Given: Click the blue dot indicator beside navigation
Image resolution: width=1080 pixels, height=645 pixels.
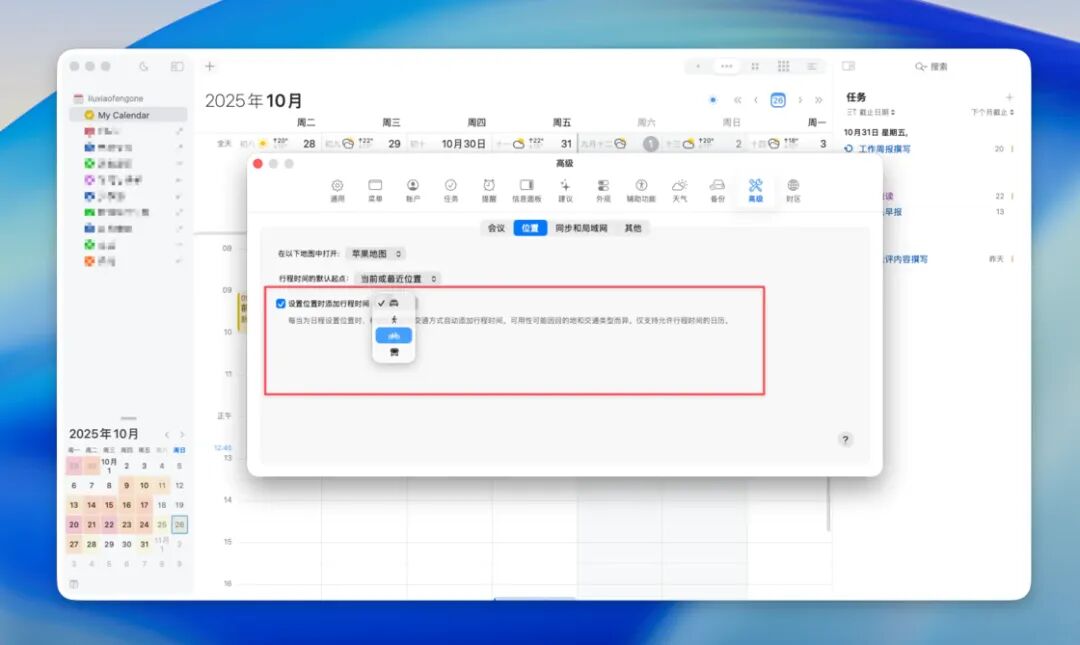Looking at the screenshot, I should tap(713, 100).
